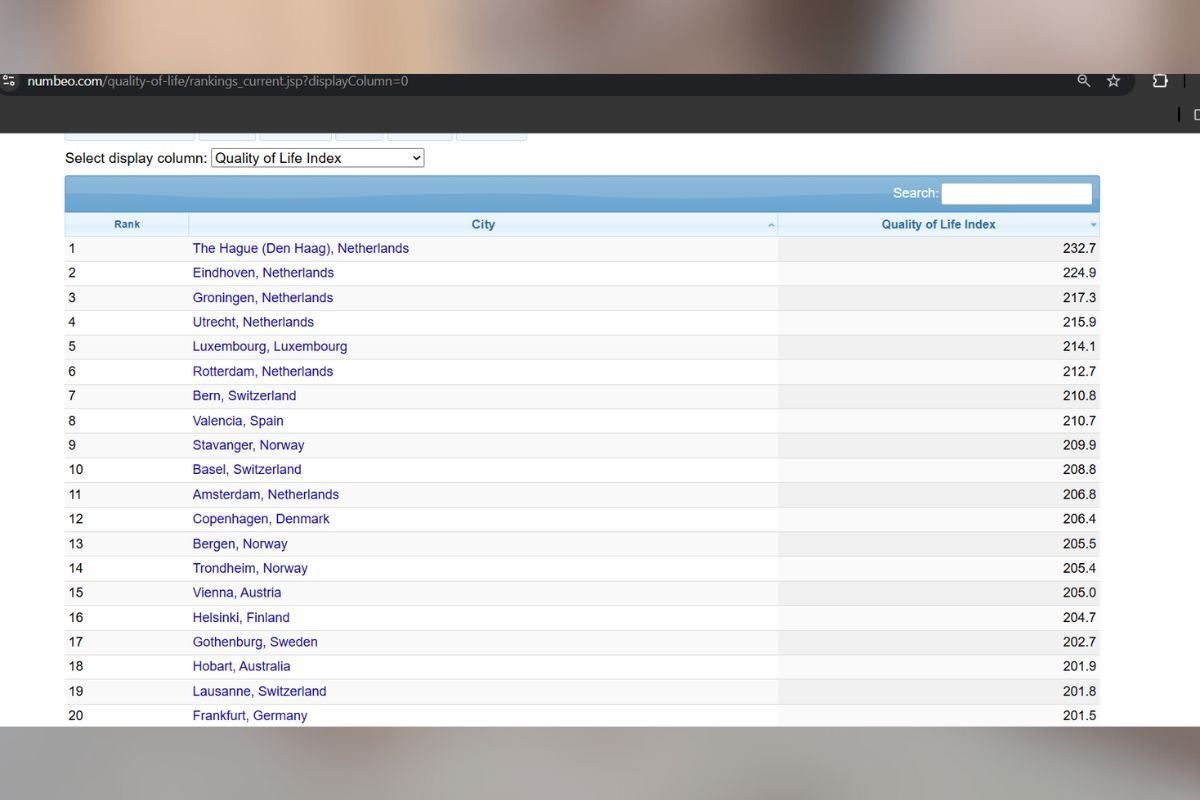Click the zoom magnifier icon in address bar
This screenshot has height=800, width=1200.
coord(1083,81)
